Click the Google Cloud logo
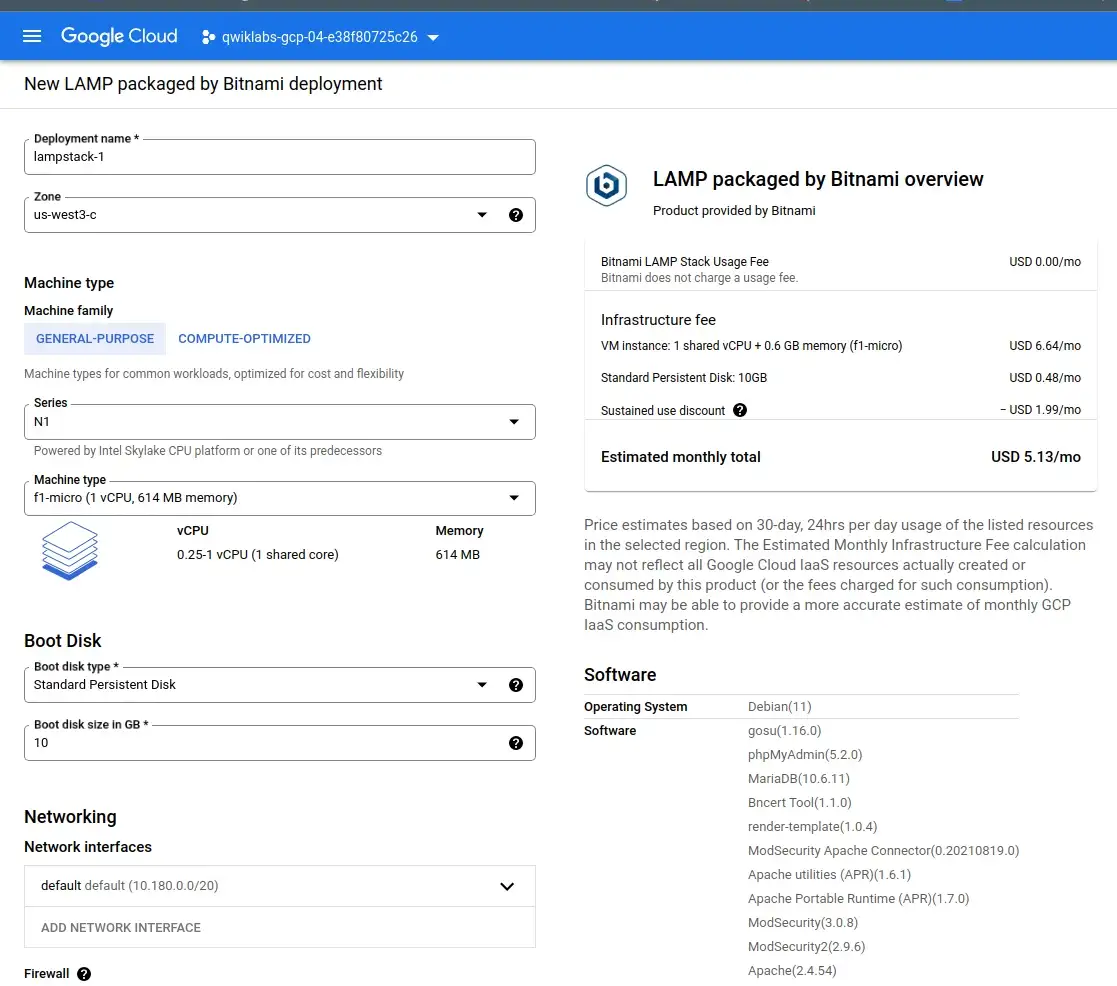 tap(119, 36)
